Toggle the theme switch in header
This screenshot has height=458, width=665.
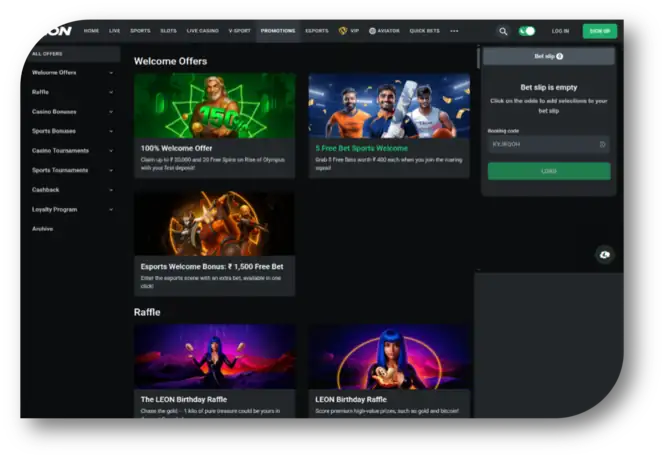point(527,31)
